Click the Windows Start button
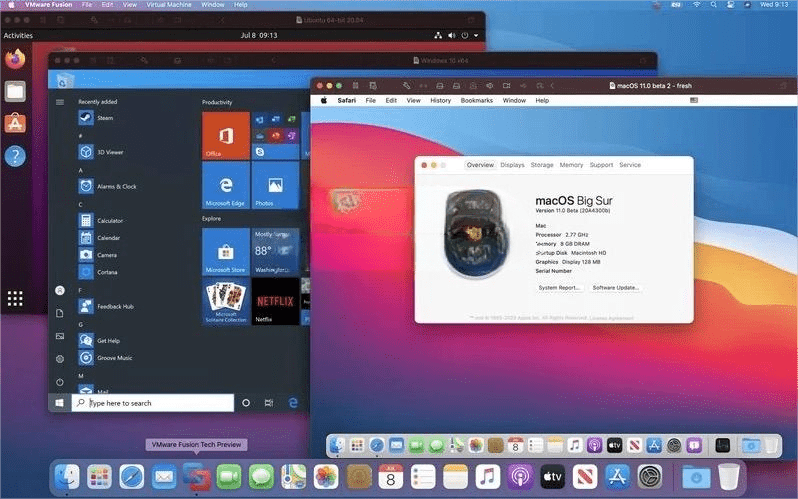Image resolution: width=798 pixels, height=499 pixels. tap(60, 403)
